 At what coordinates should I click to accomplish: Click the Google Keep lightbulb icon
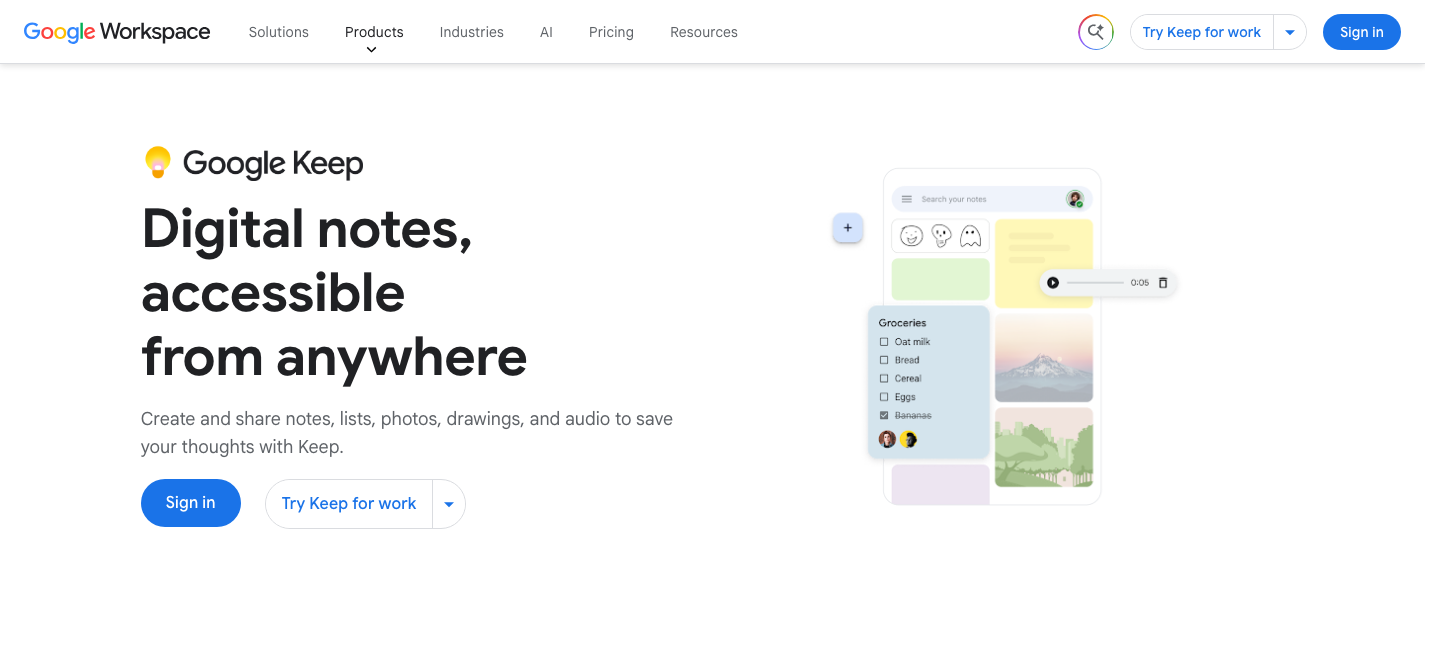[x=157, y=162]
